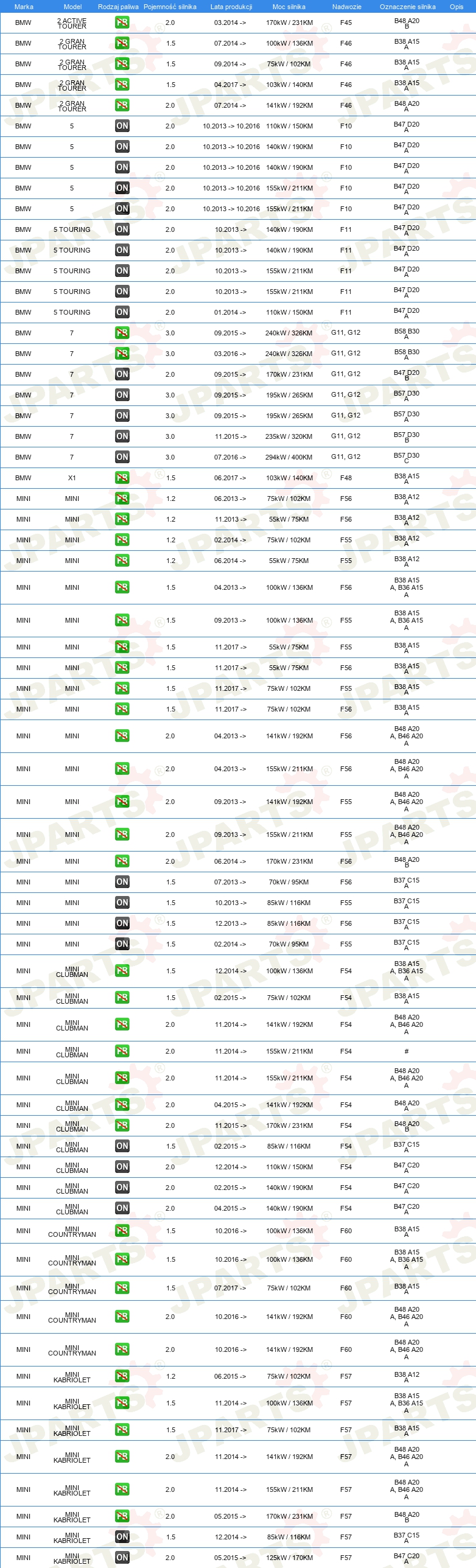Click petrol icon for Kabriolet 170kW/231KM
476x1568 pixels.
122,1516
